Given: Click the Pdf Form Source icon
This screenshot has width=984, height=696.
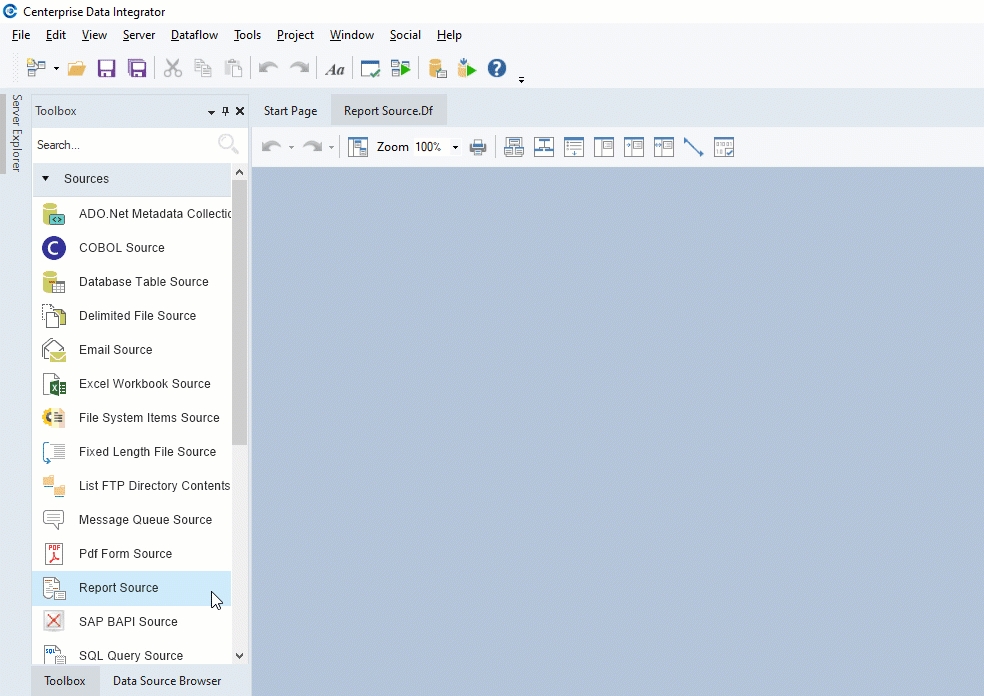Looking at the screenshot, I should 54,554.
